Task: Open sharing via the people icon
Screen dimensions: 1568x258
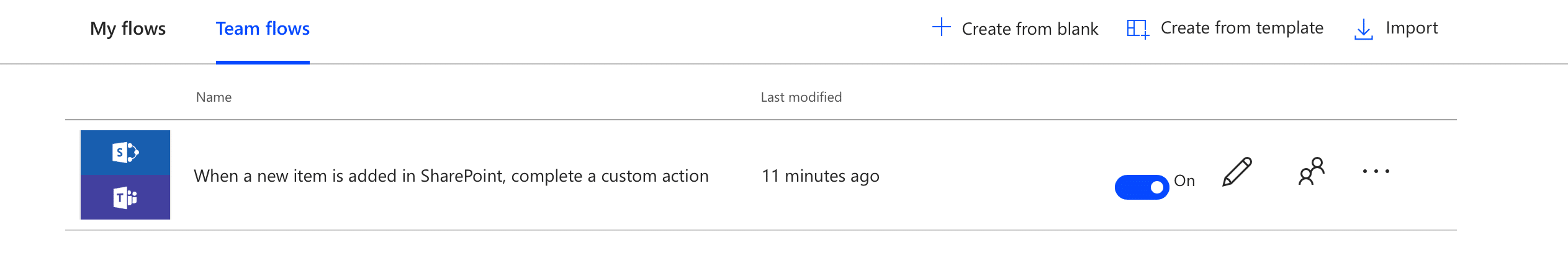Action: [1311, 171]
